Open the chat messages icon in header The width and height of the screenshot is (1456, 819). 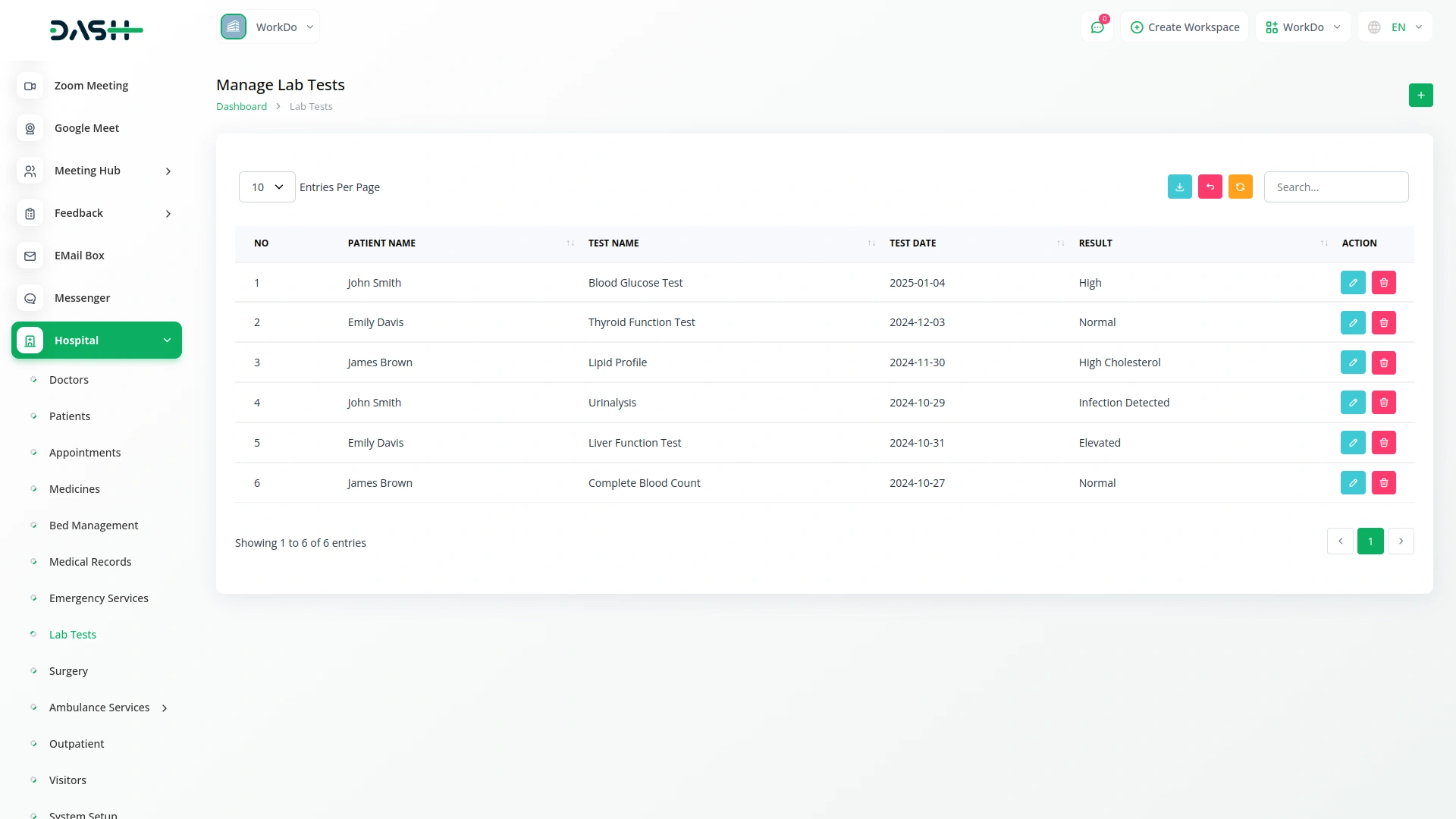[1097, 27]
